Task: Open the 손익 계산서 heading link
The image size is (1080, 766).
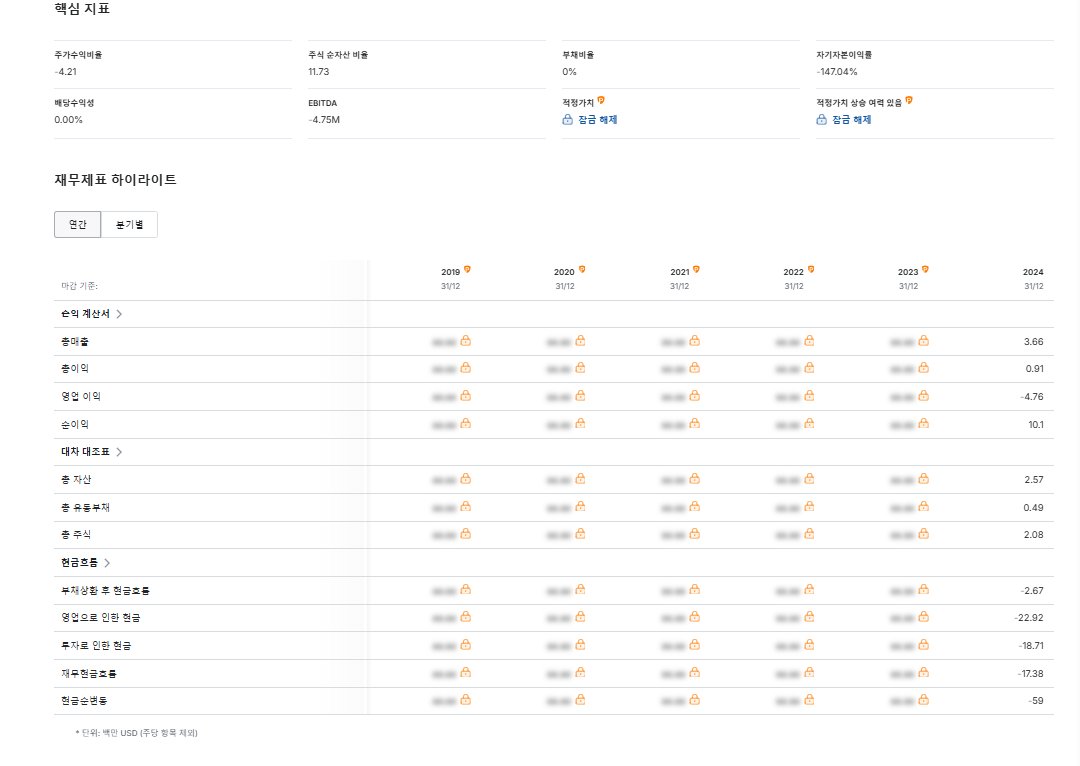Action: (x=85, y=314)
